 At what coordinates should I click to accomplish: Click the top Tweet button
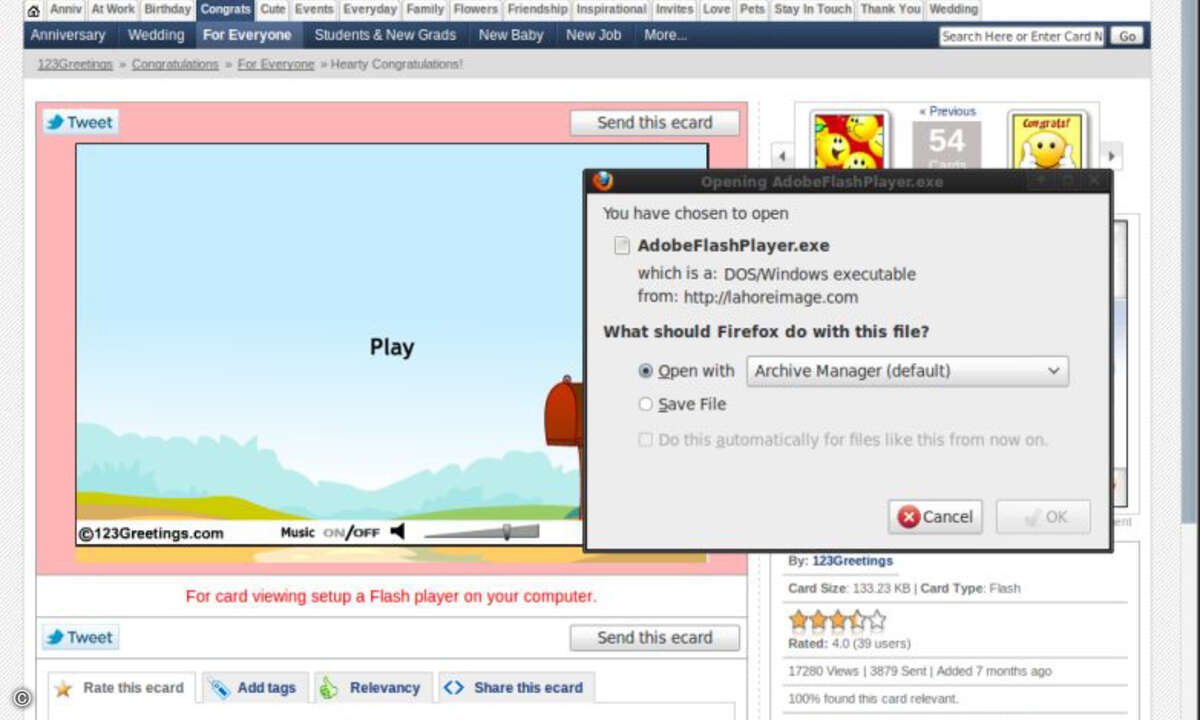pos(80,122)
